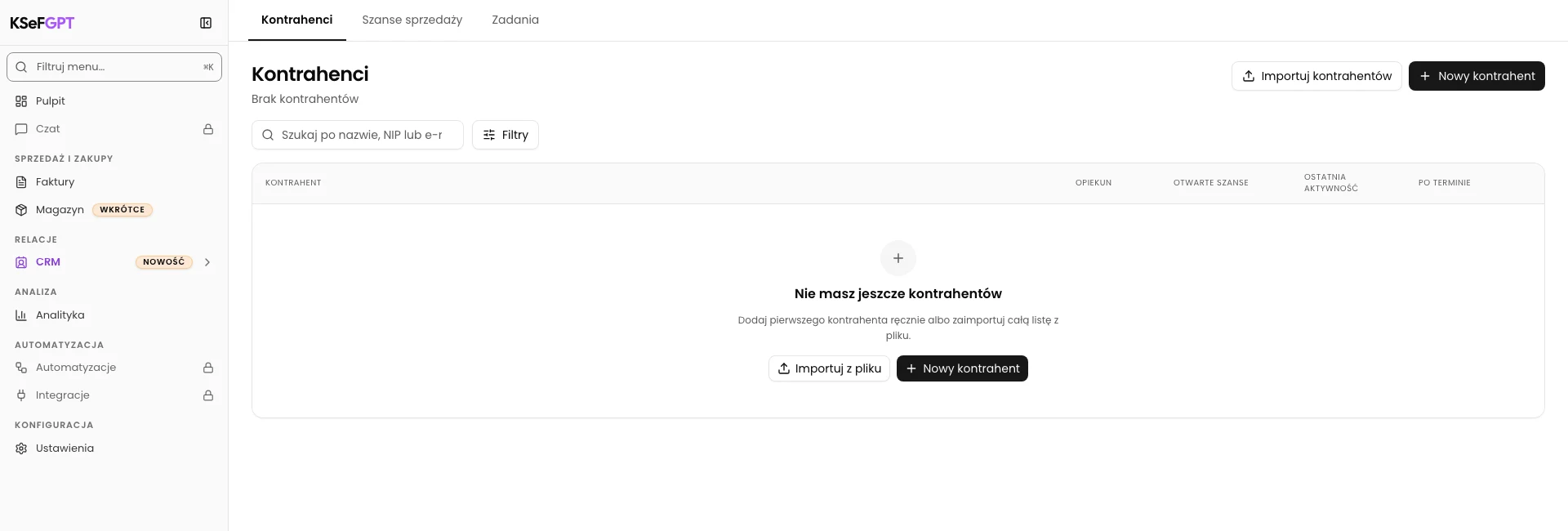Open Pulpit in the sidebar
This screenshot has height=531, width=1568.
(114, 101)
